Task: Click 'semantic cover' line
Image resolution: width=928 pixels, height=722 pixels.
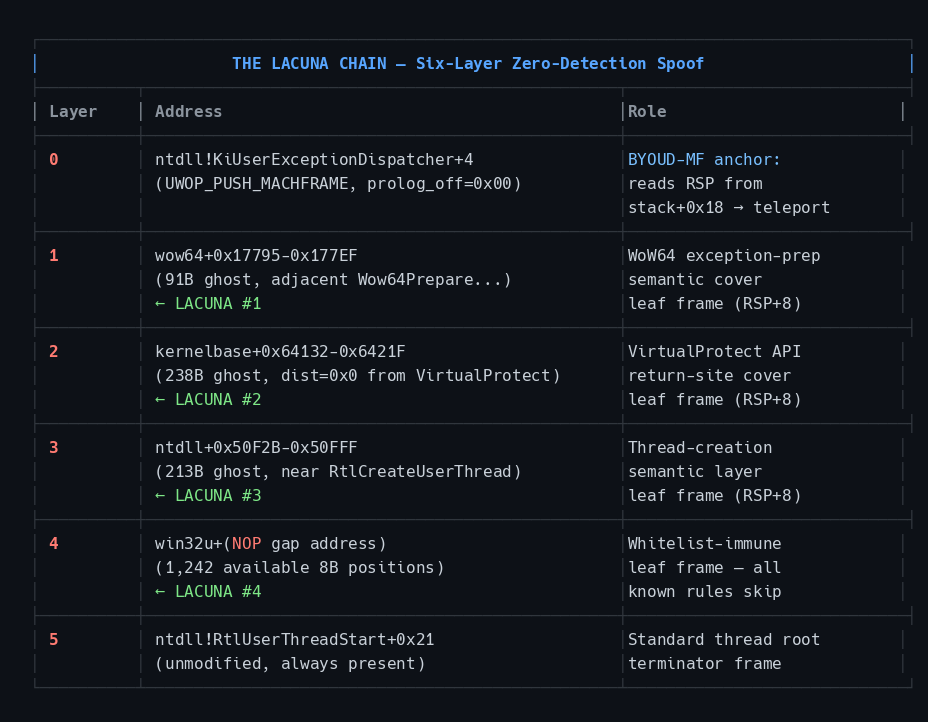Action: tap(695, 280)
